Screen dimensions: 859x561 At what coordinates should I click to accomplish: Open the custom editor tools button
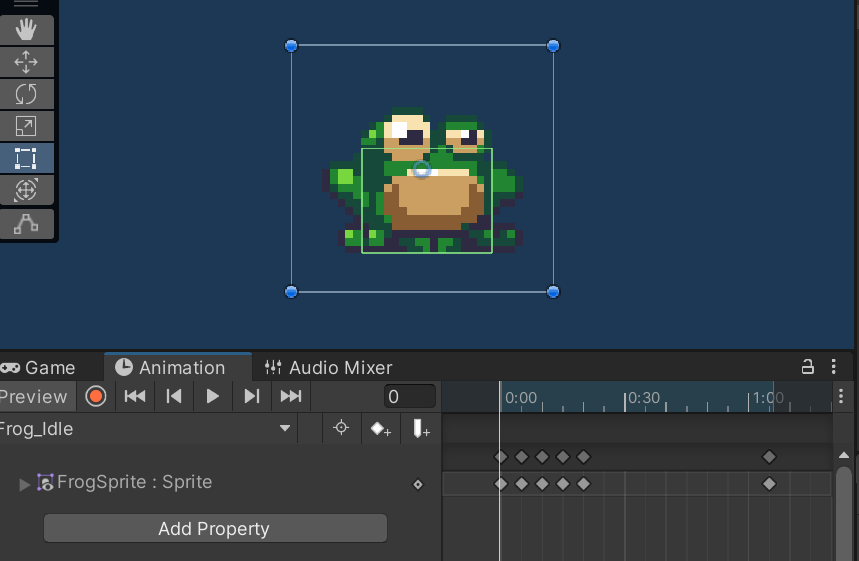26,224
